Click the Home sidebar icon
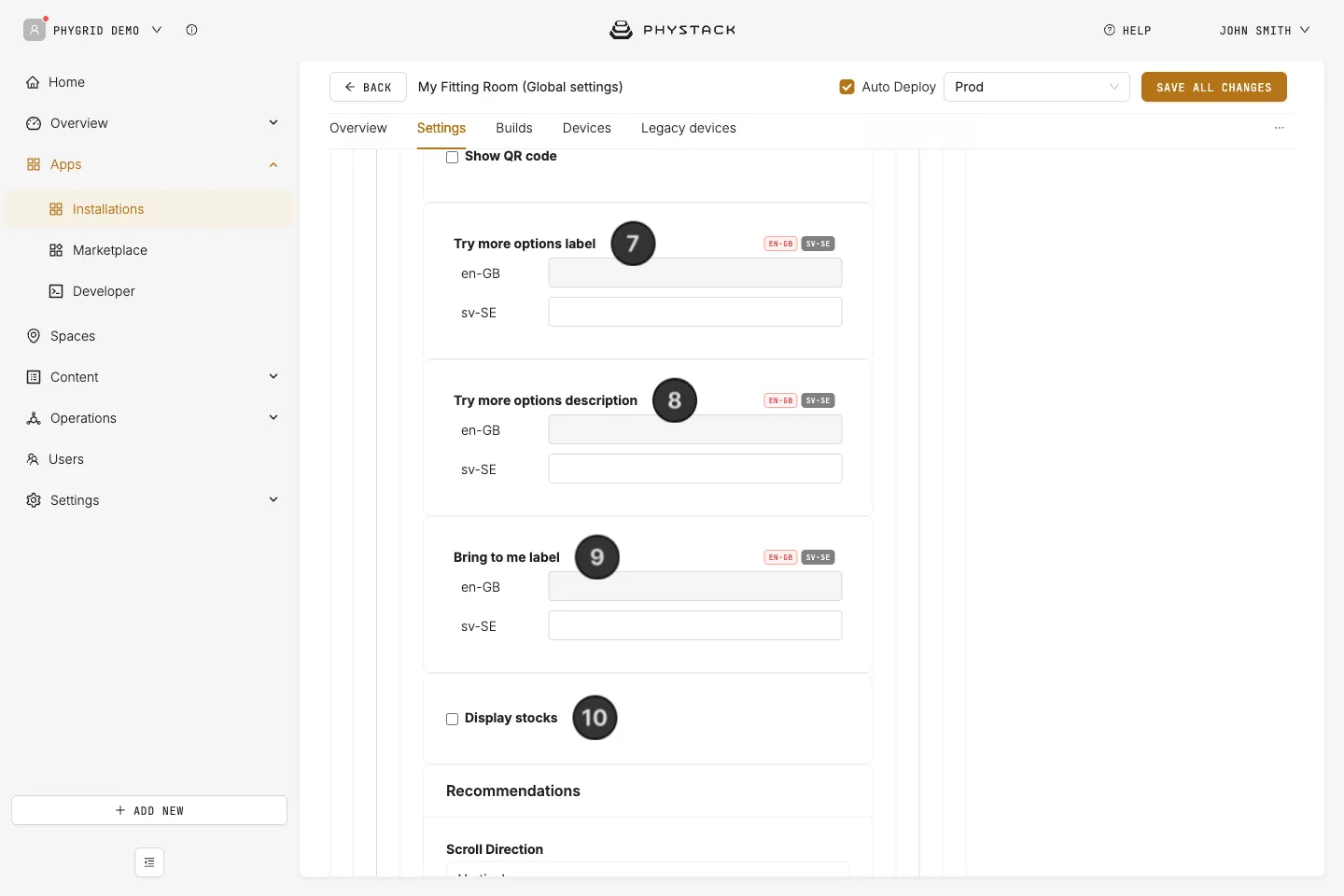Screen dimensions: 1344x896 [33, 82]
